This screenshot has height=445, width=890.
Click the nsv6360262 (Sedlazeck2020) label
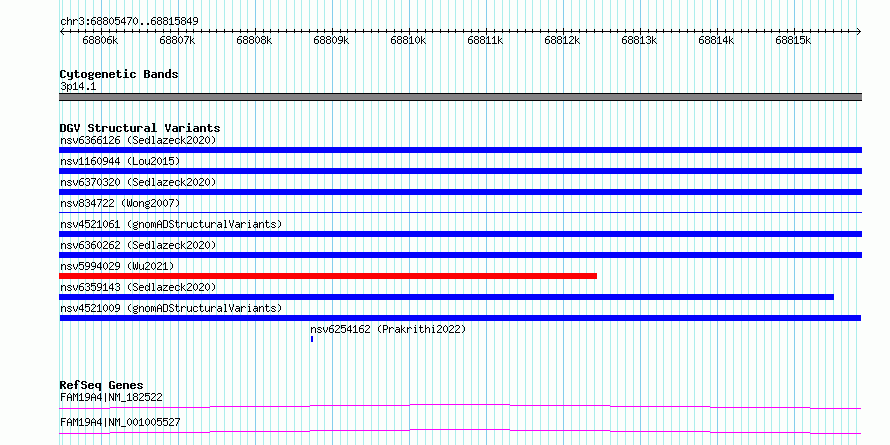coord(138,245)
